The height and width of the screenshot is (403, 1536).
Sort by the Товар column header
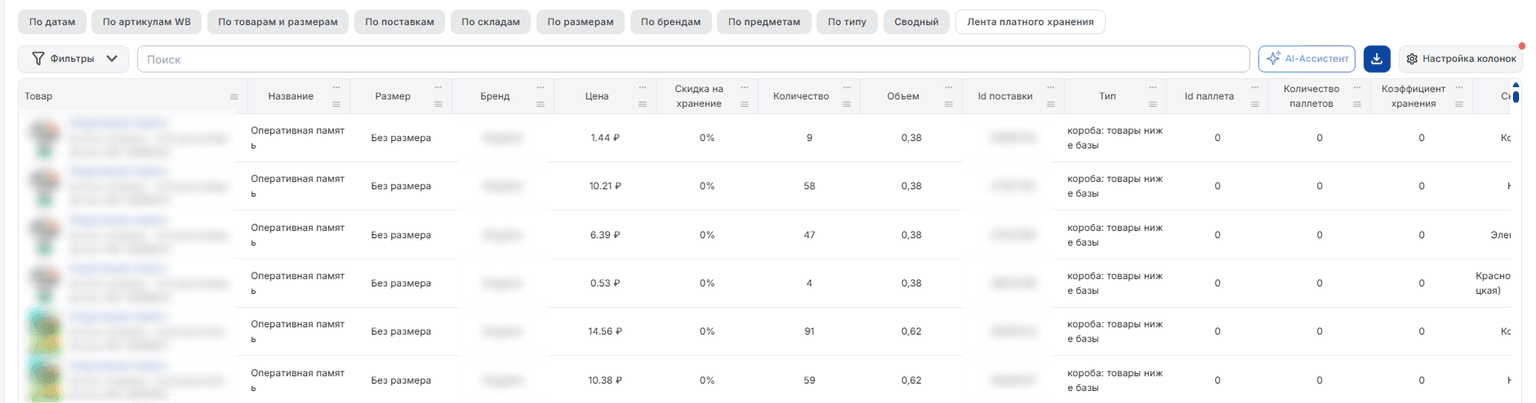click(x=39, y=97)
